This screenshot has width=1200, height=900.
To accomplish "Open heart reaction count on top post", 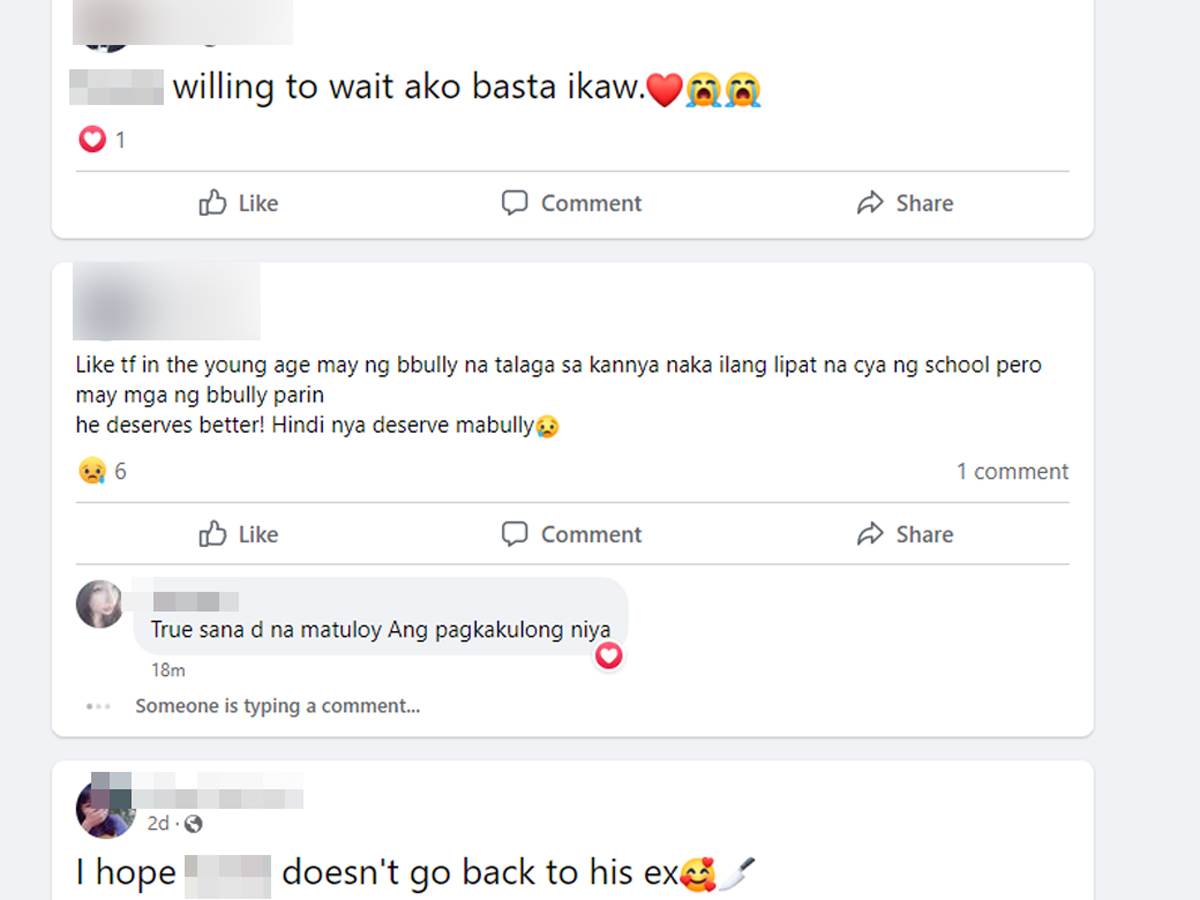I will pyautogui.click(x=102, y=140).
